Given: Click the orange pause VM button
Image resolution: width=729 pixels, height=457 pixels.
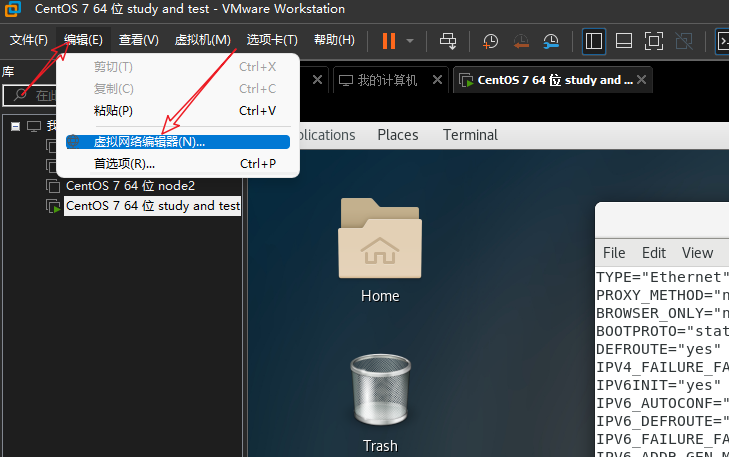Looking at the screenshot, I should point(389,41).
